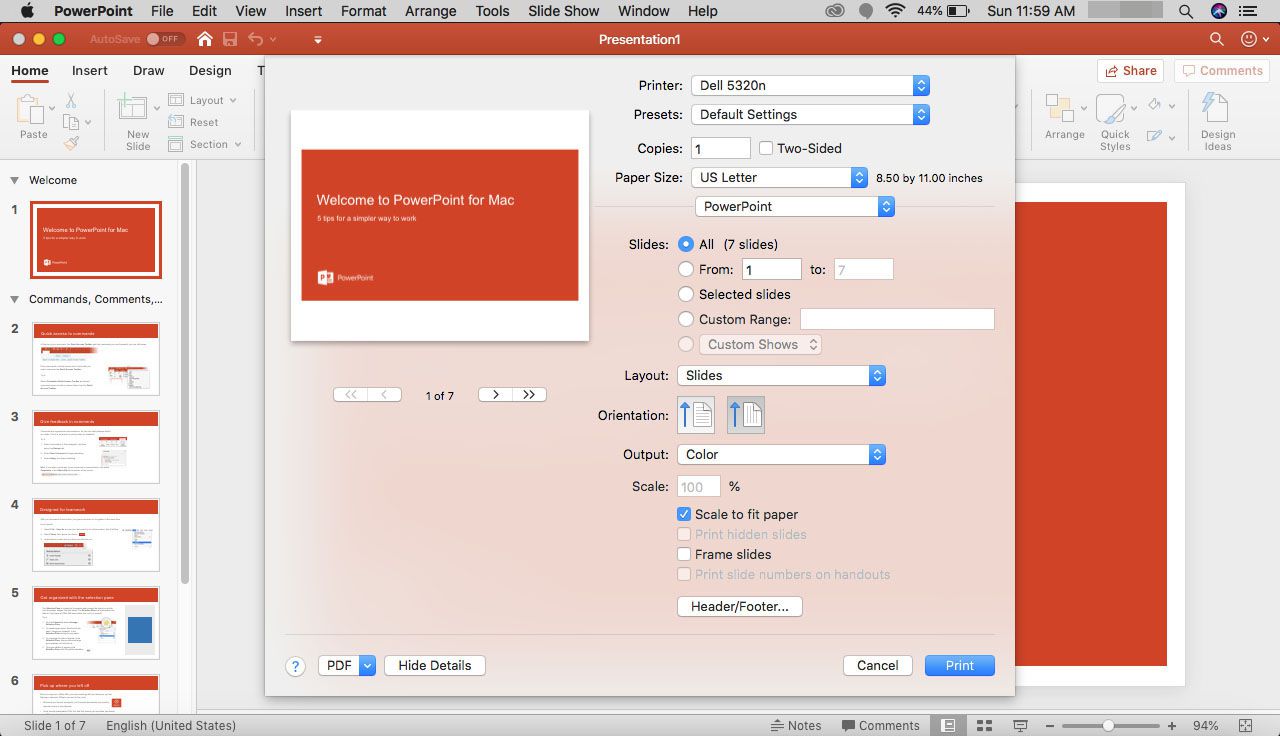Click the Save floppy disk icon
The image size is (1280, 736).
pos(230,39)
